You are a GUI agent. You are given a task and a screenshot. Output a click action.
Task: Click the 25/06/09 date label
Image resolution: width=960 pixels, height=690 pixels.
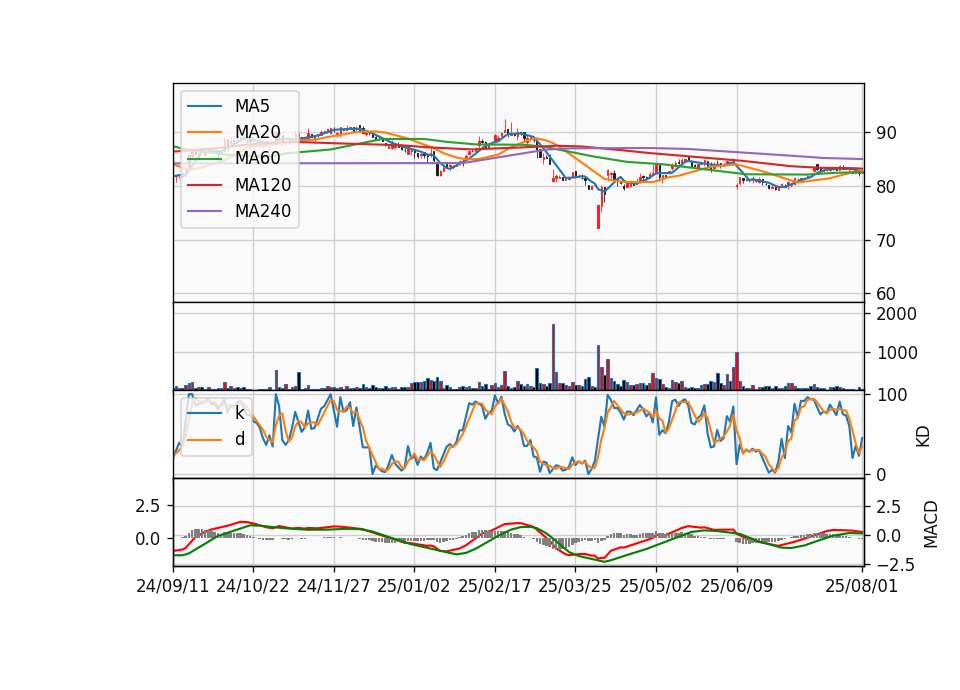[737, 586]
